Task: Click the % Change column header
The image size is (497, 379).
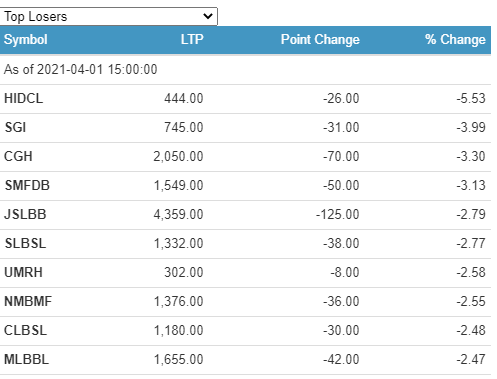Action: tap(455, 40)
